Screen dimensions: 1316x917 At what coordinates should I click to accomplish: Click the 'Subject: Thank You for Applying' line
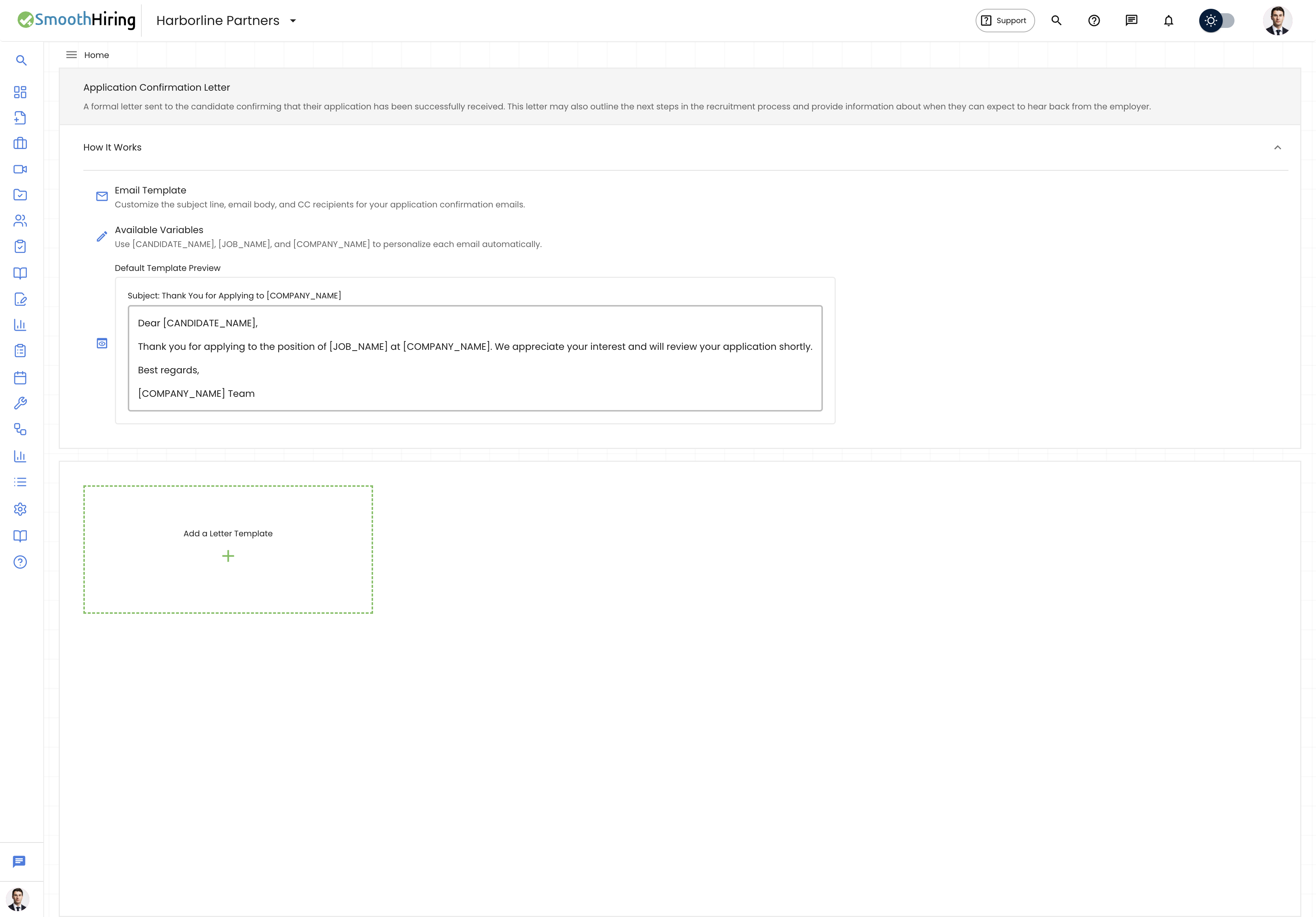234,296
